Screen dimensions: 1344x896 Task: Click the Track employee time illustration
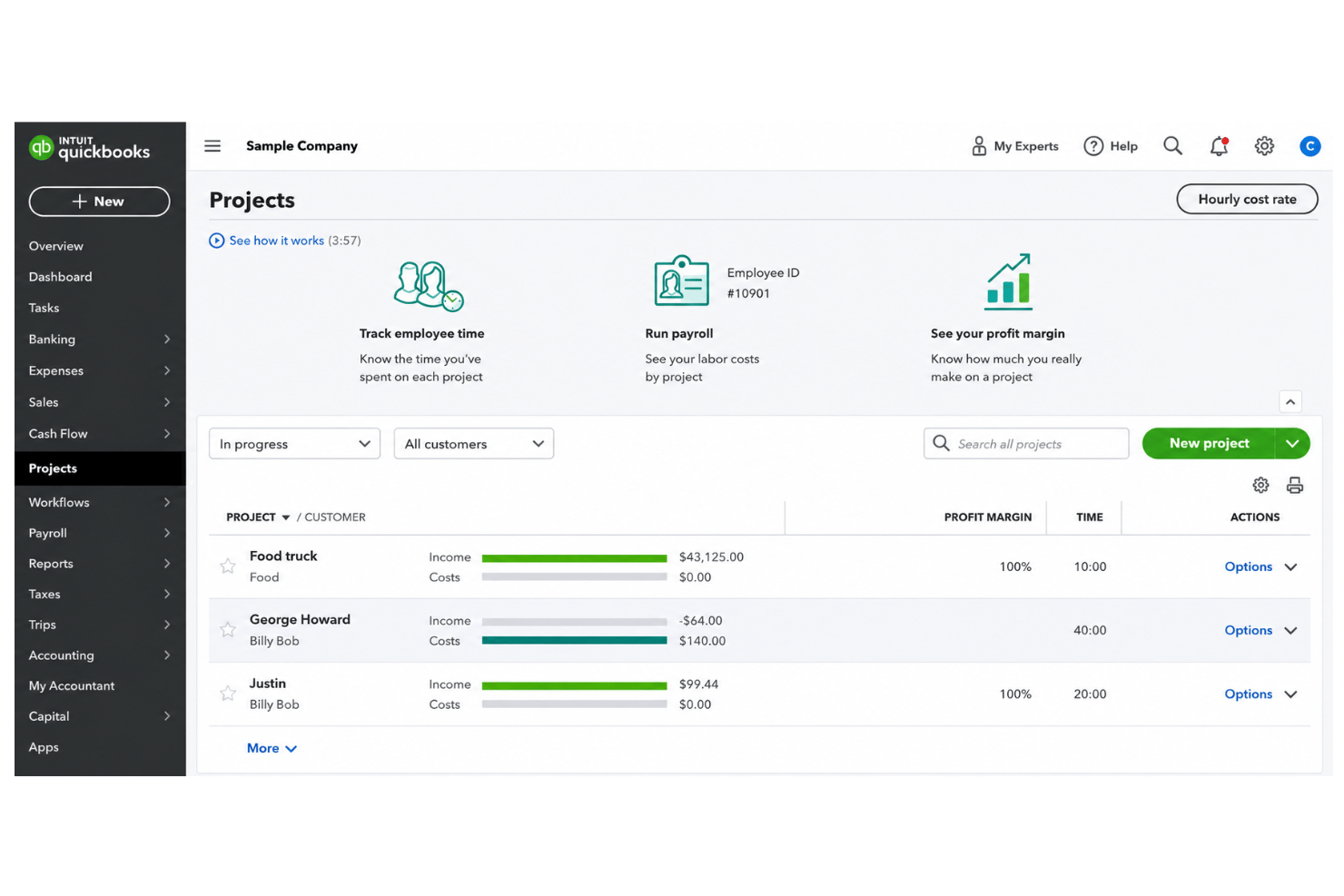point(429,286)
